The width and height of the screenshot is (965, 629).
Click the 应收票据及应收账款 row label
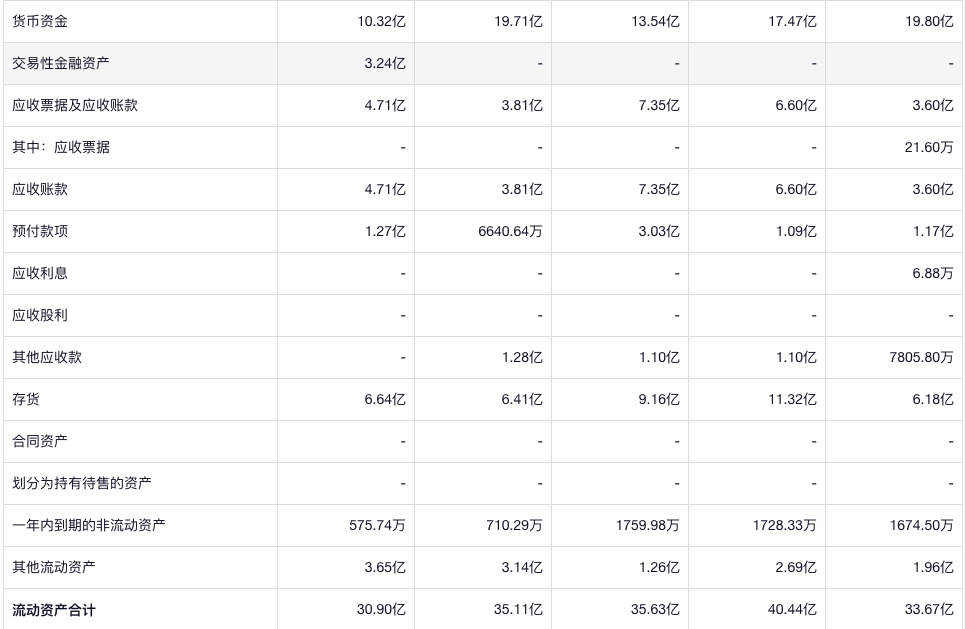point(75,105)
